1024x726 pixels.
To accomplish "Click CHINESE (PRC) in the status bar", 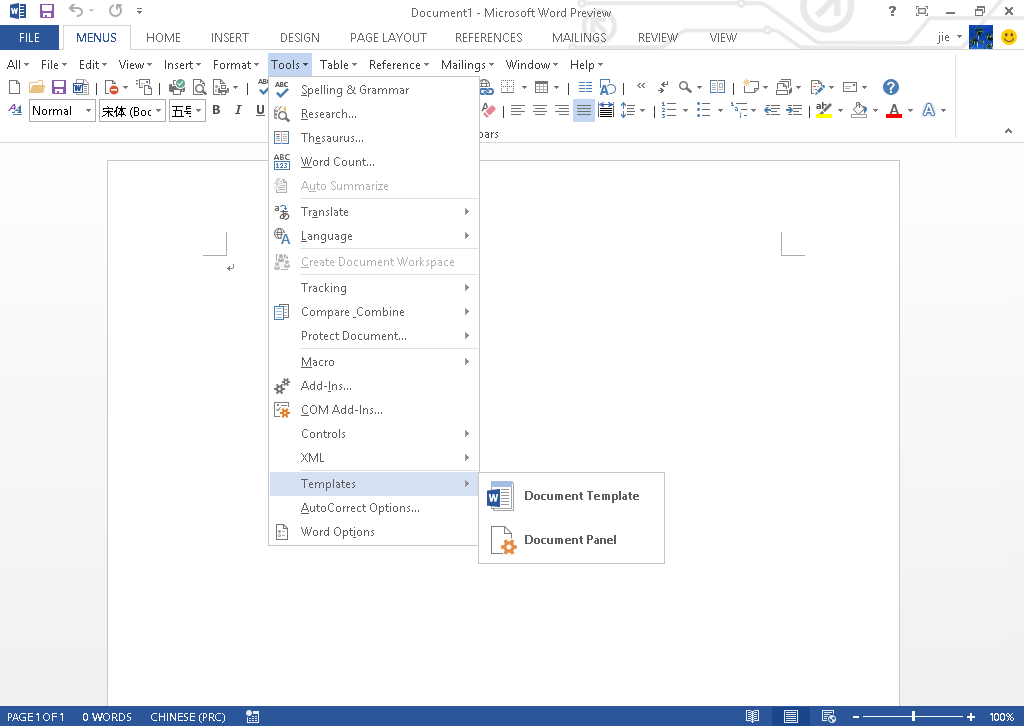I will click(x=188, y=716).
